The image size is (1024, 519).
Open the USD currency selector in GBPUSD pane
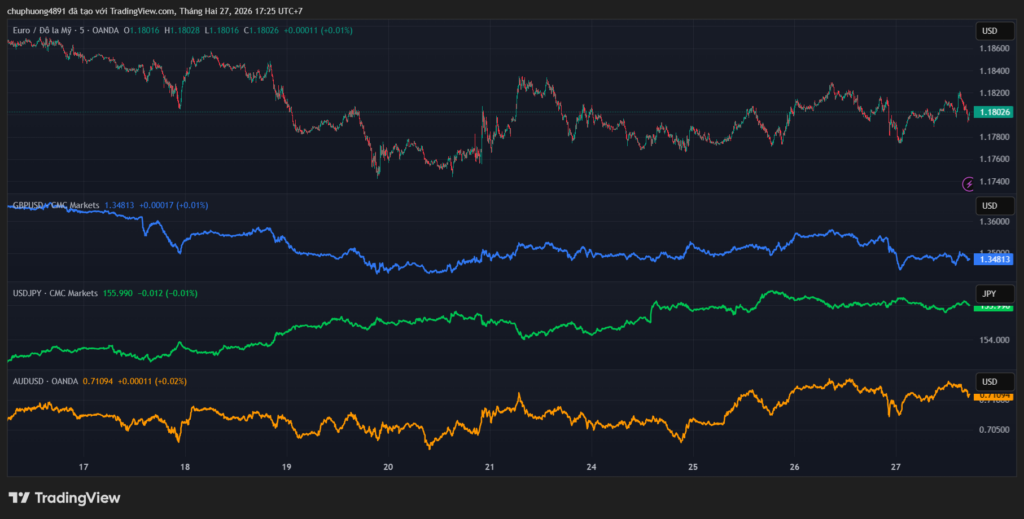[x=988, y=205]
